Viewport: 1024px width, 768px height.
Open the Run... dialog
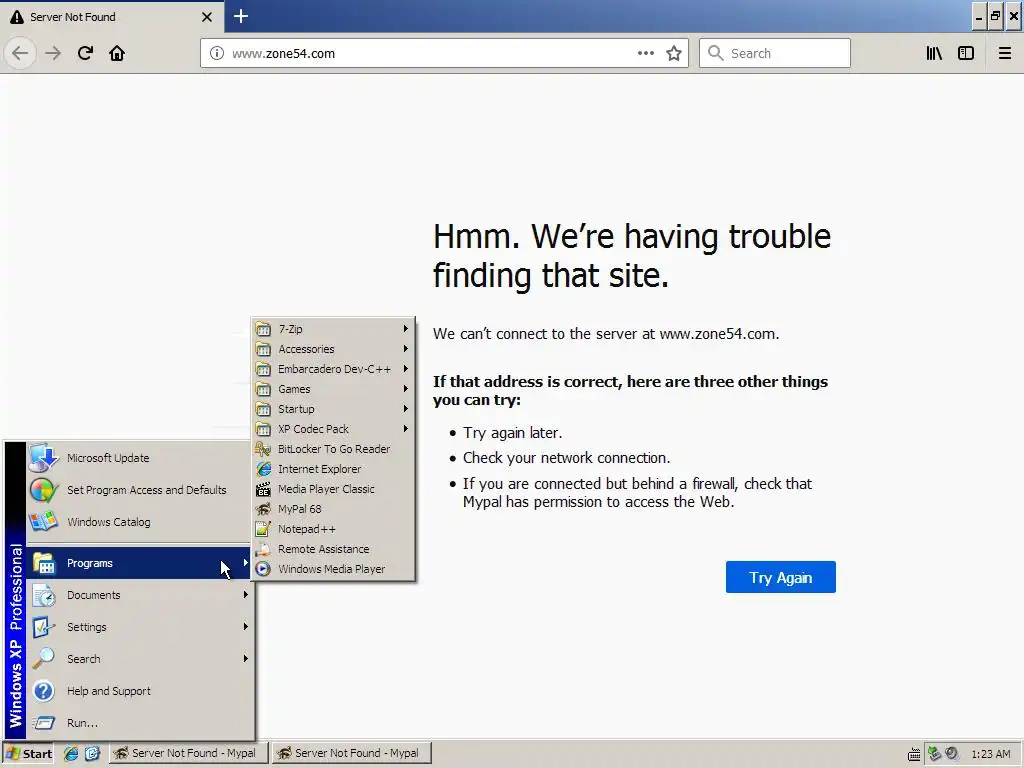[x=140, y=723]
